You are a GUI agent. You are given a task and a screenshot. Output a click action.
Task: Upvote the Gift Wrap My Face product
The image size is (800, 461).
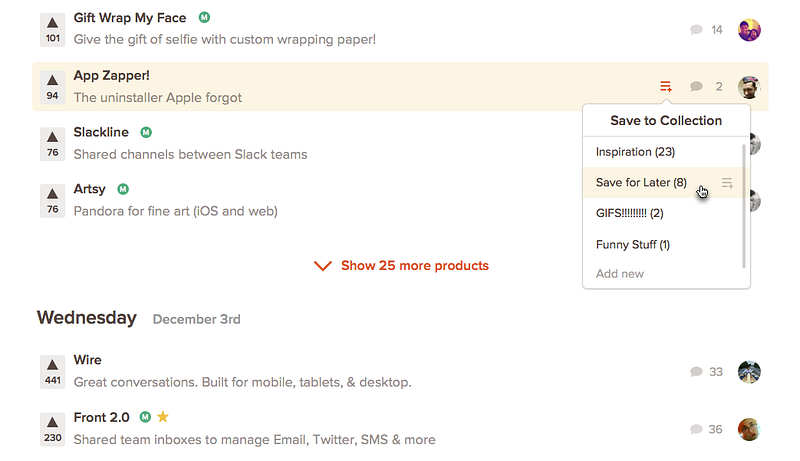pos(53,30)
